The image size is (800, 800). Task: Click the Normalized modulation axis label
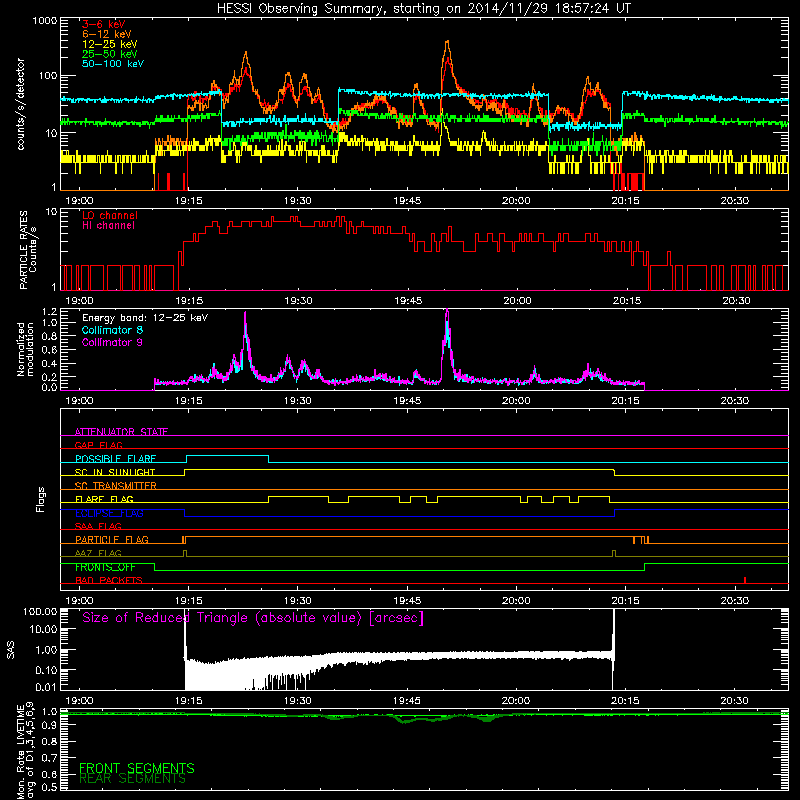click(x=25, y=349)
